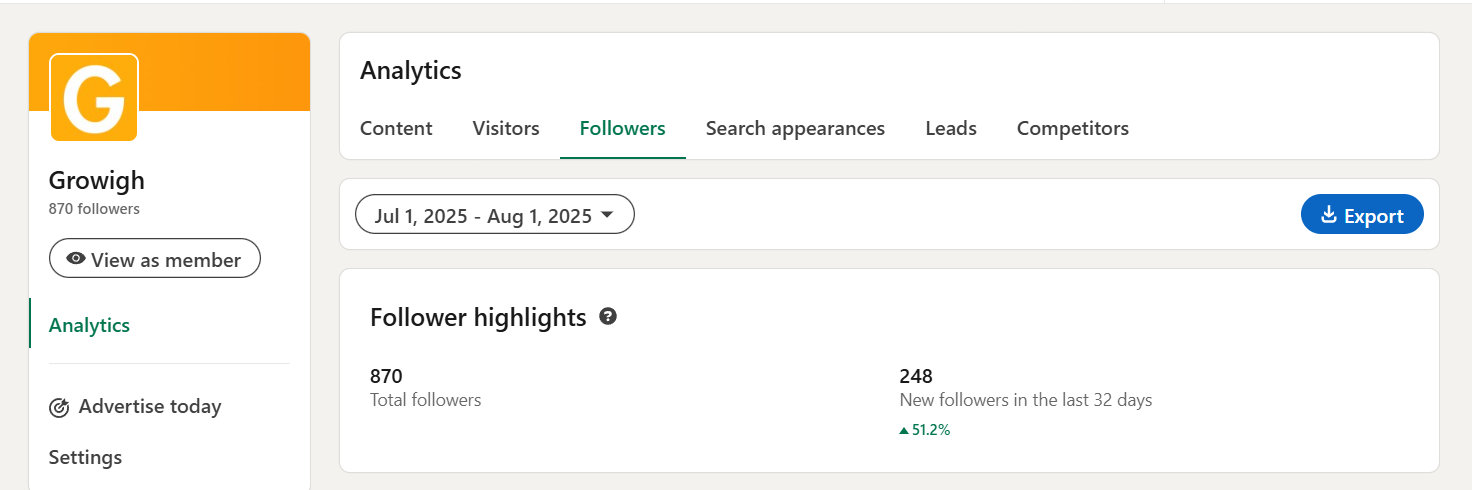
Task: Click the green 51.2% growth indicator
Action: coord(925,430)
